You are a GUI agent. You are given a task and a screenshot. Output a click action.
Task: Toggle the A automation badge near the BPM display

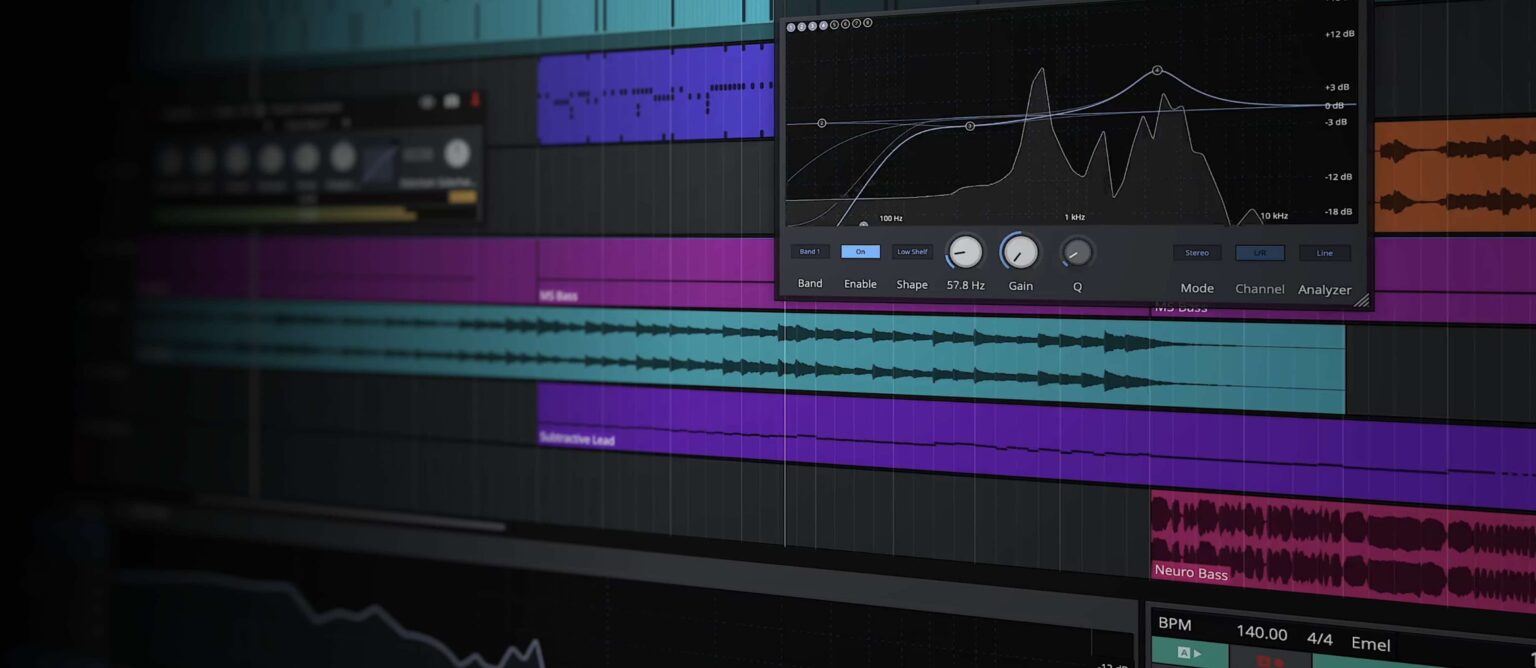(1184, 652)
